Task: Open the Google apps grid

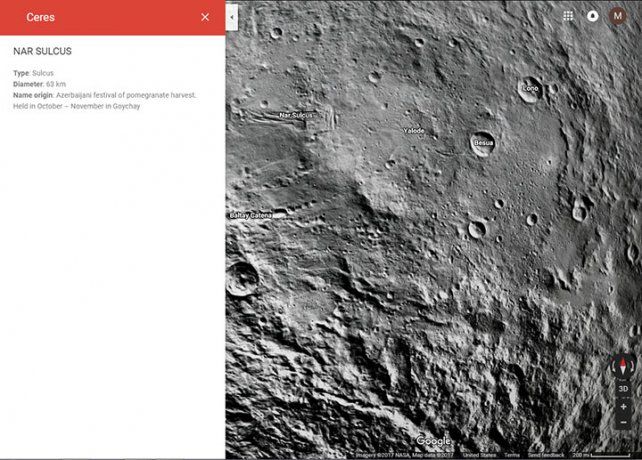Action: pyautogui.click(x=568, y=16)
